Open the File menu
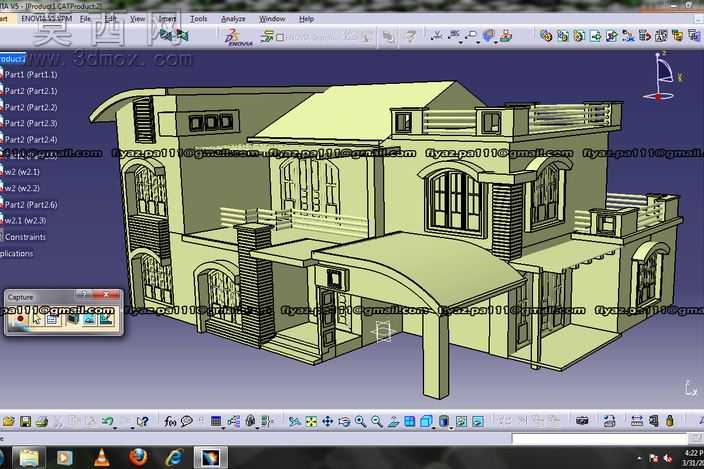 click(85, 19)
